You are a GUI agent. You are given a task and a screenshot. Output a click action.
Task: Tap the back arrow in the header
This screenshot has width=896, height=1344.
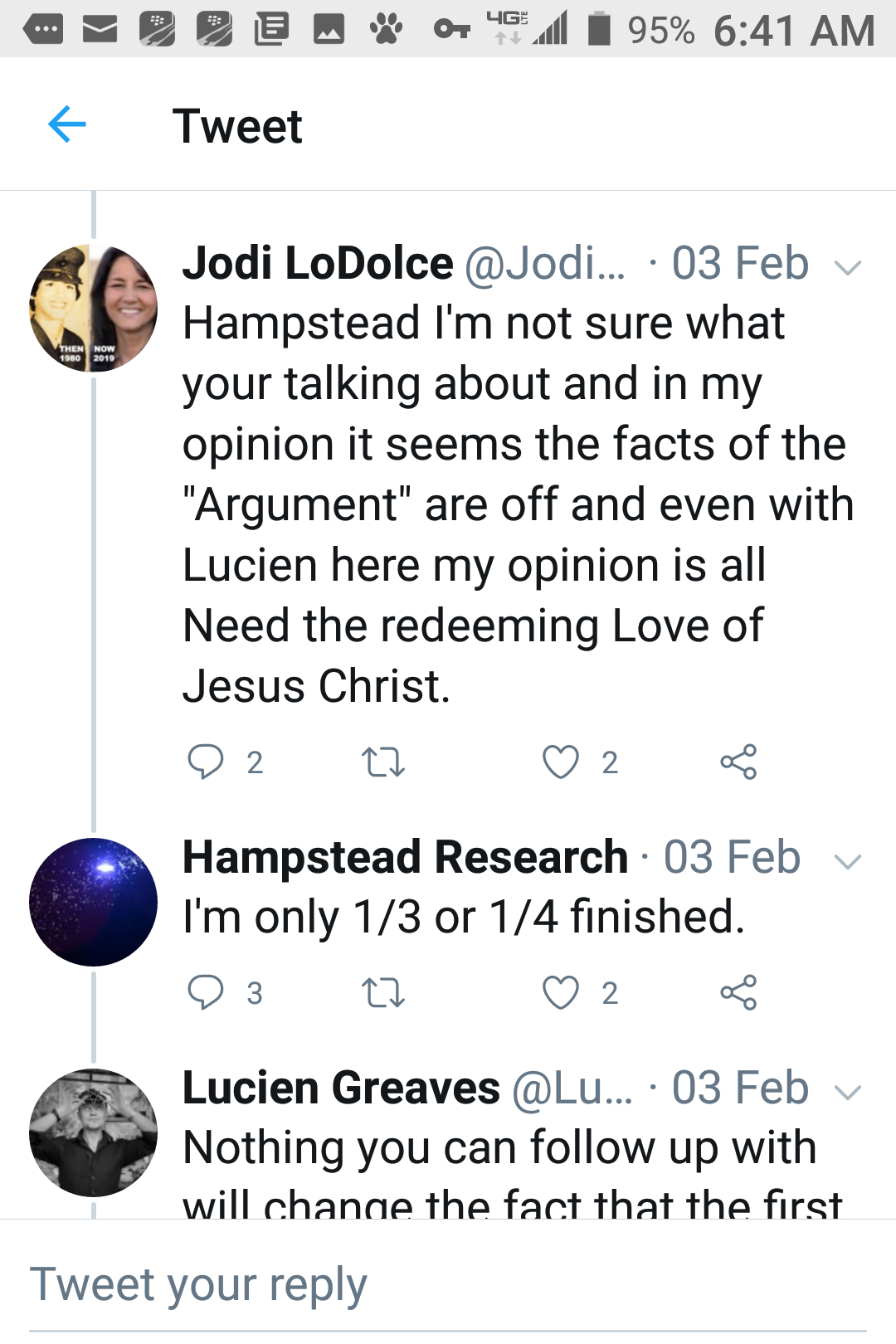pos(67,125)
